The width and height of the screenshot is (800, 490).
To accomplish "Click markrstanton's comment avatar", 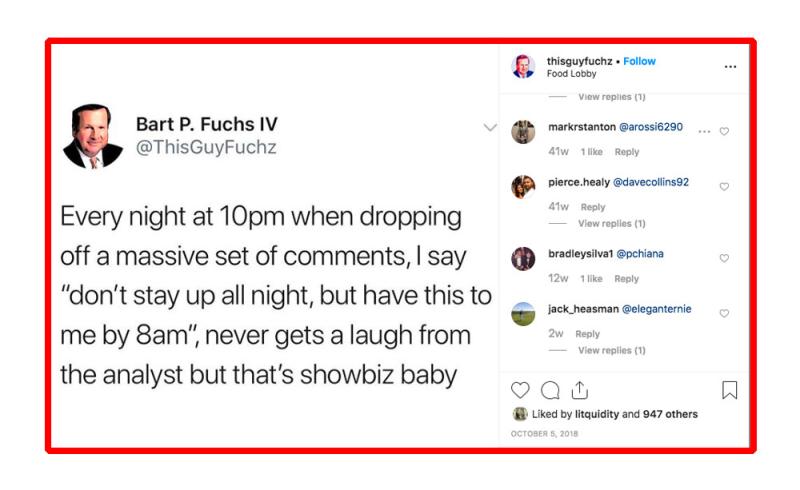I will [x=523, y=132].
